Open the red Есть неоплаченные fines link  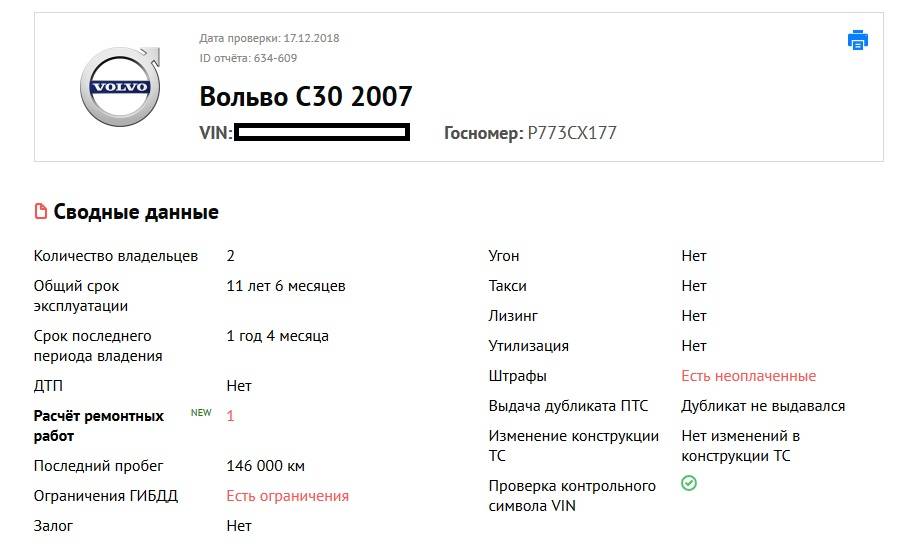pos(748,376)
